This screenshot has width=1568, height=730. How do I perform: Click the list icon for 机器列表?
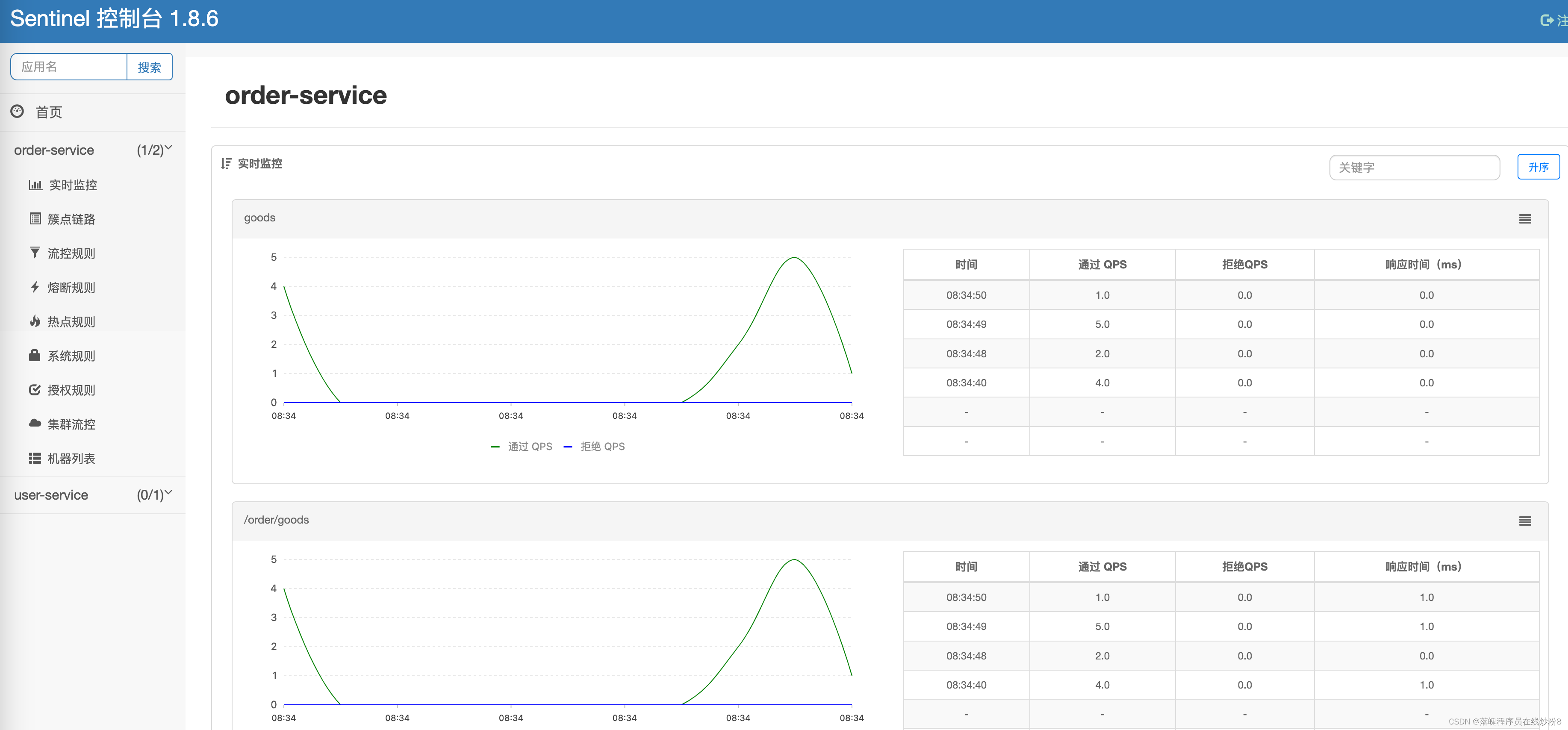click(35, 458)
